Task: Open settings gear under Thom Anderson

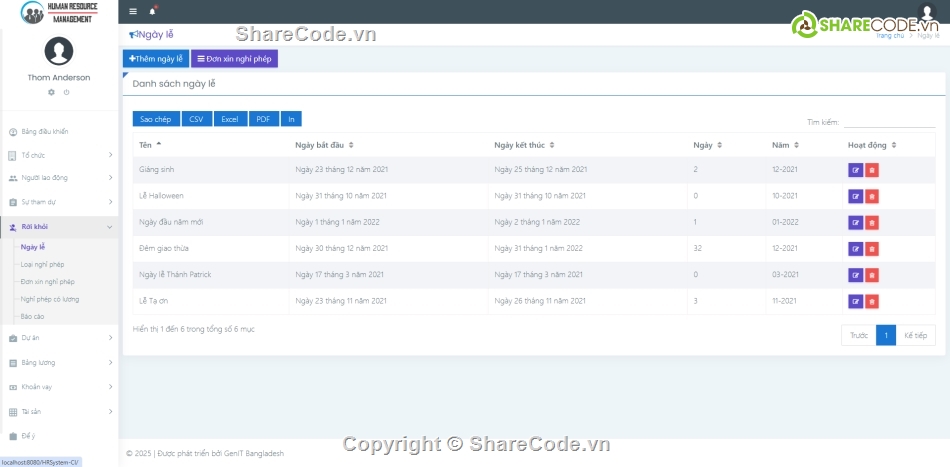Action: [51, 92]
